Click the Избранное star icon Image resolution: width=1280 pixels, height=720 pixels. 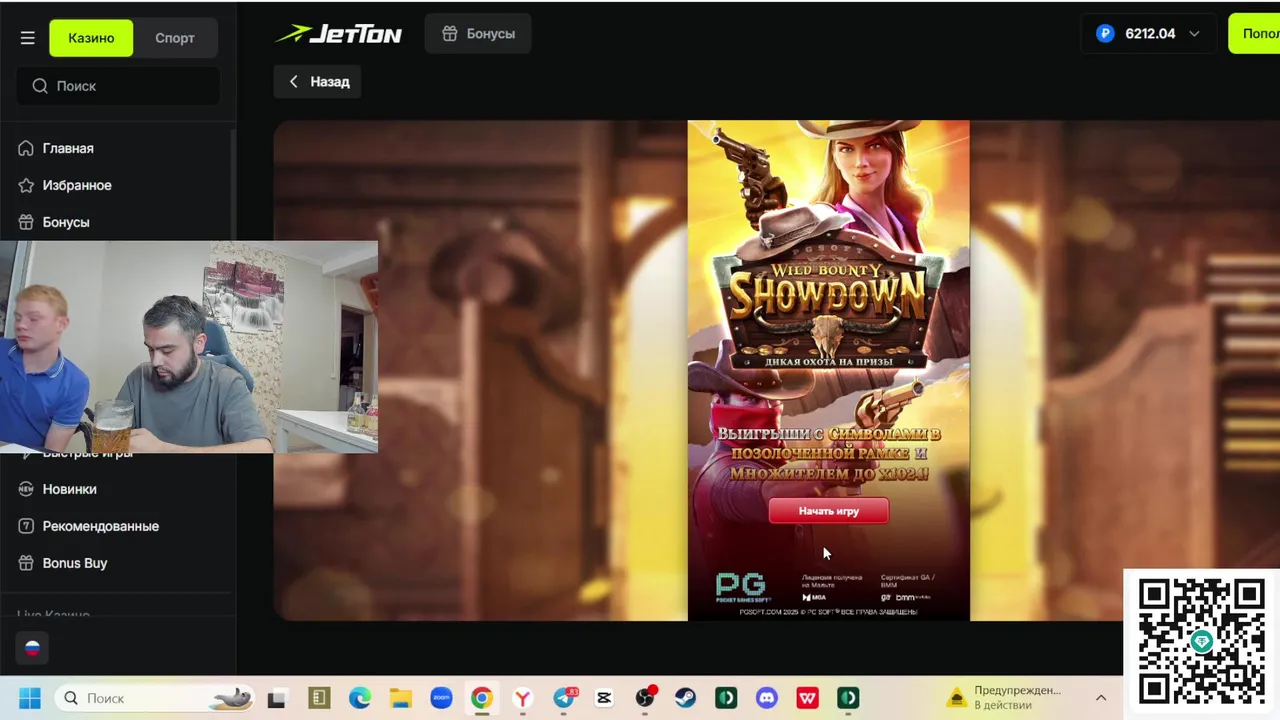pyautogui.click(x=26, y=185)
